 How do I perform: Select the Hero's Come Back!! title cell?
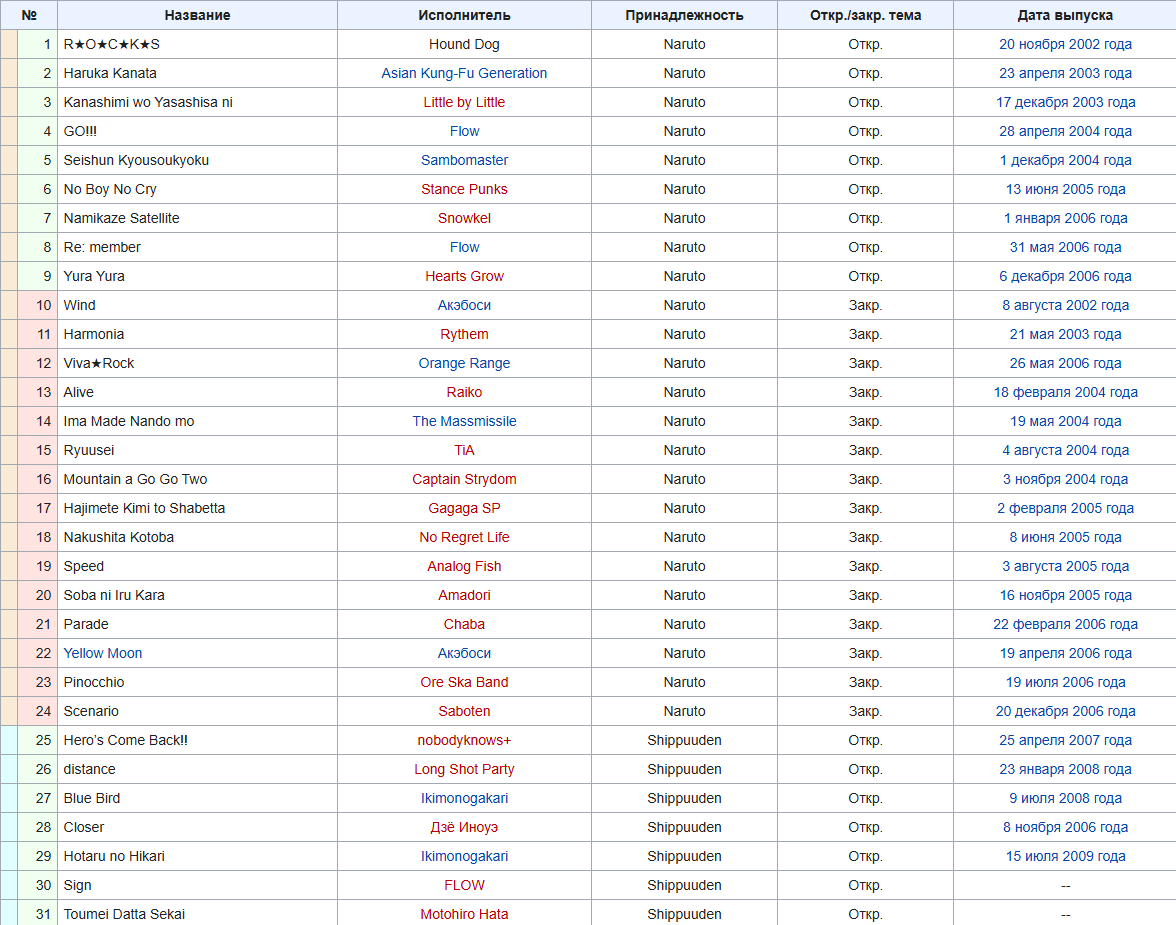pos(197,740)
